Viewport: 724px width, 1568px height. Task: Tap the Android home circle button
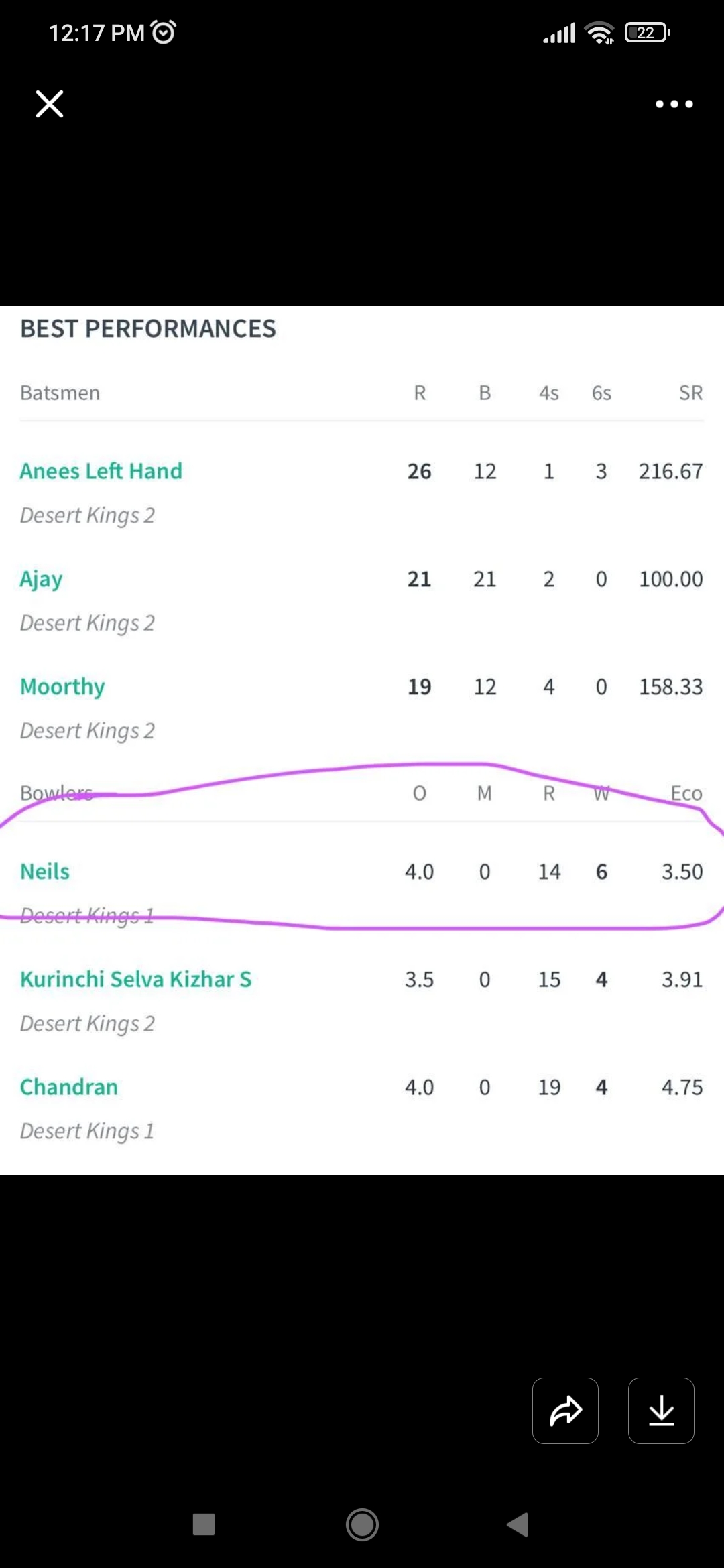(x=362, y=1524)
